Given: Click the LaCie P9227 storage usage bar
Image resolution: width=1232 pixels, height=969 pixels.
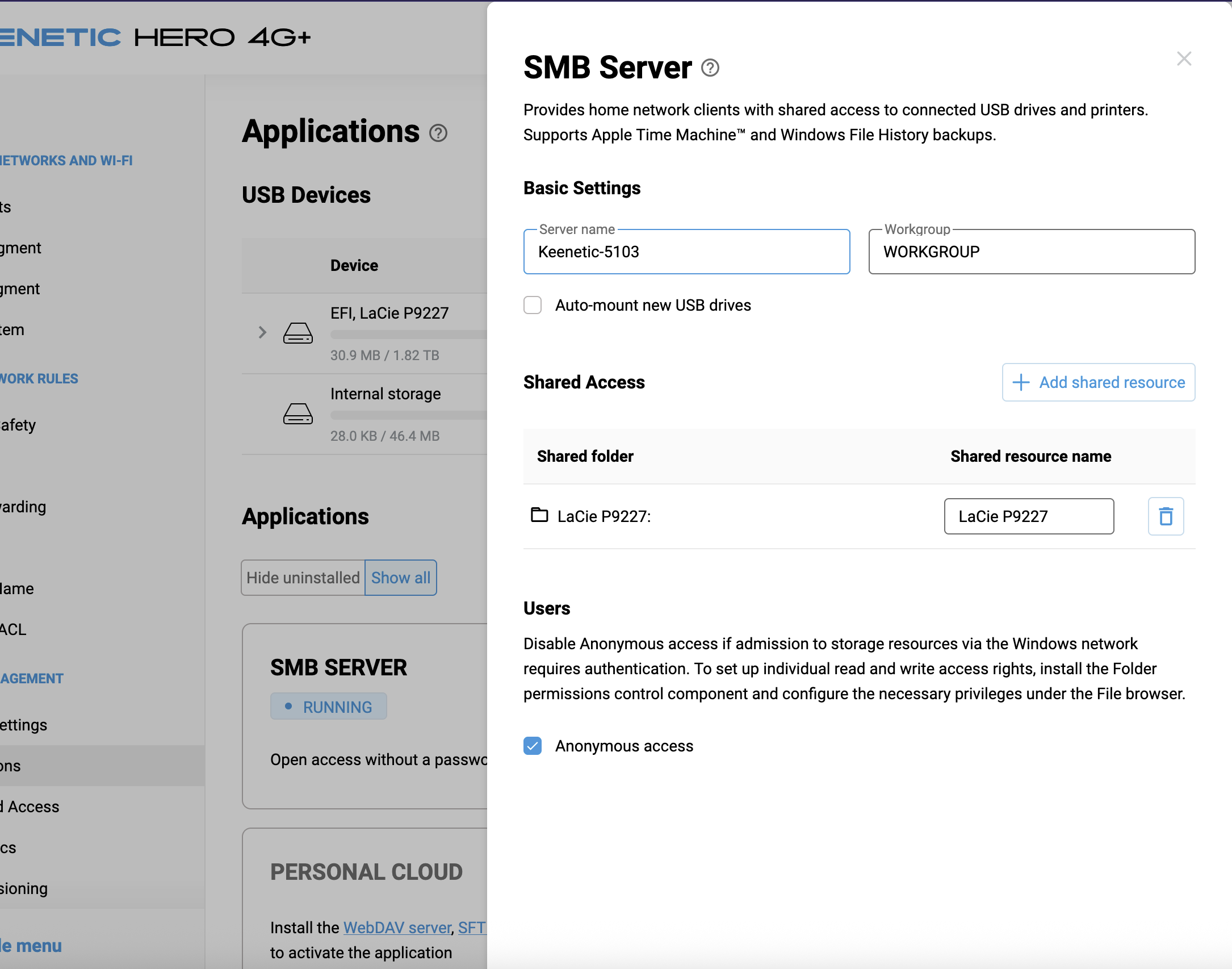Looking at the screenshot, I should point(409,335).
